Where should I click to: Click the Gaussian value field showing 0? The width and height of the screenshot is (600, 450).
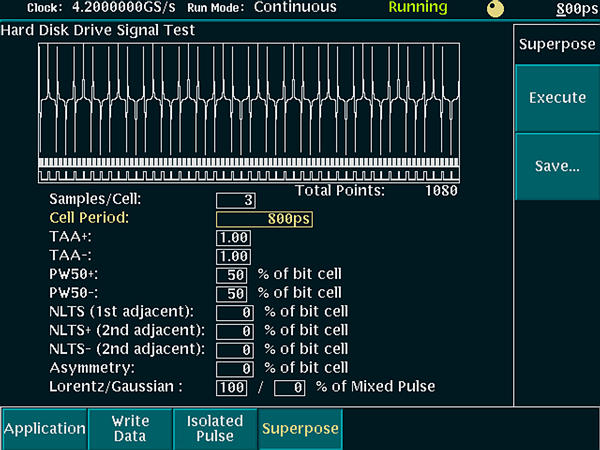tap(289, 387)
